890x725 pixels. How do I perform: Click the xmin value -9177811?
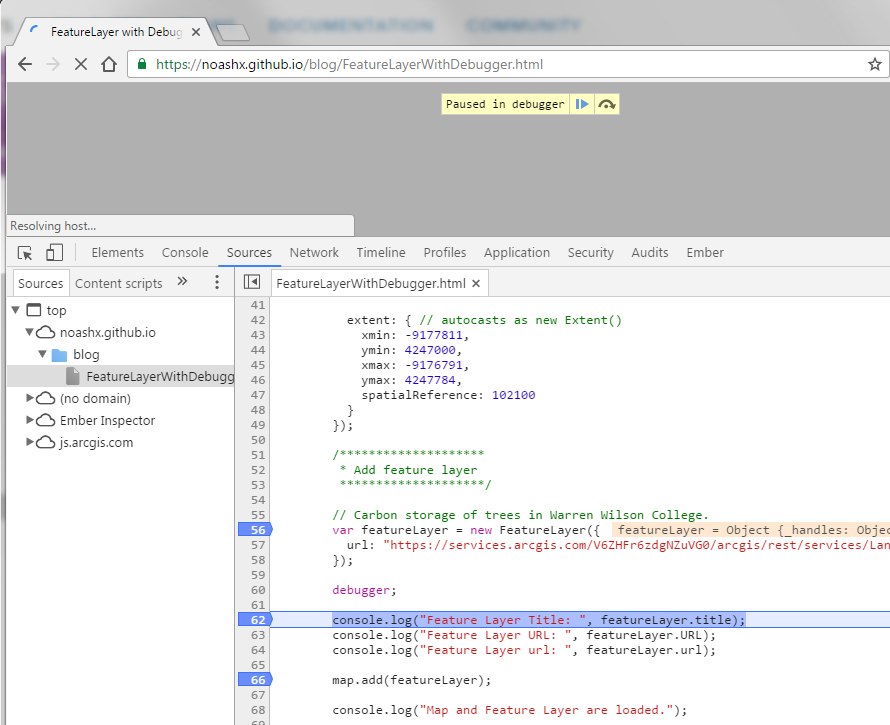click(433, 335)
